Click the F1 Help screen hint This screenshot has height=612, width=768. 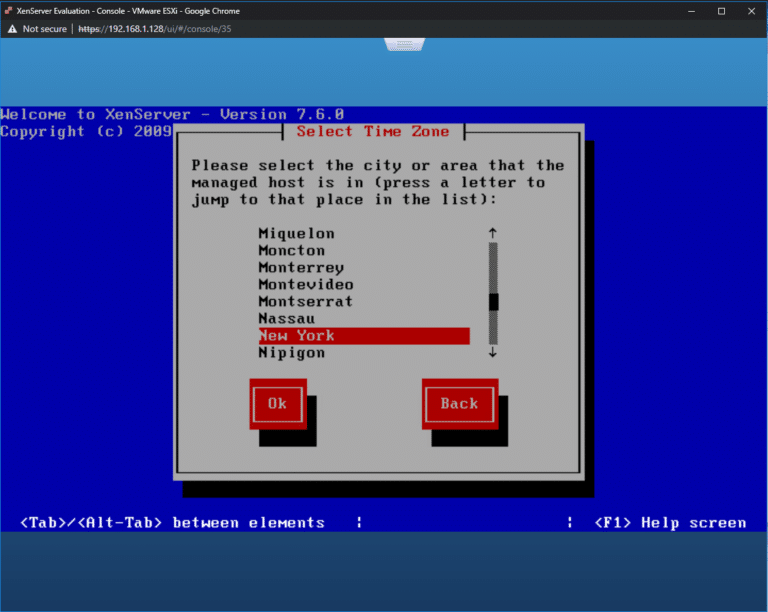(x=671, y=523)
